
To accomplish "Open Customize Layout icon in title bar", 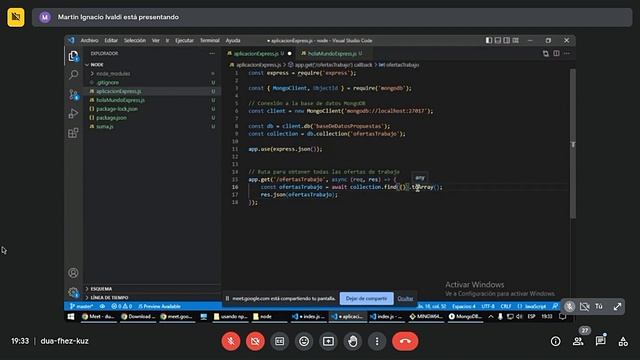I will pos(516,40).
